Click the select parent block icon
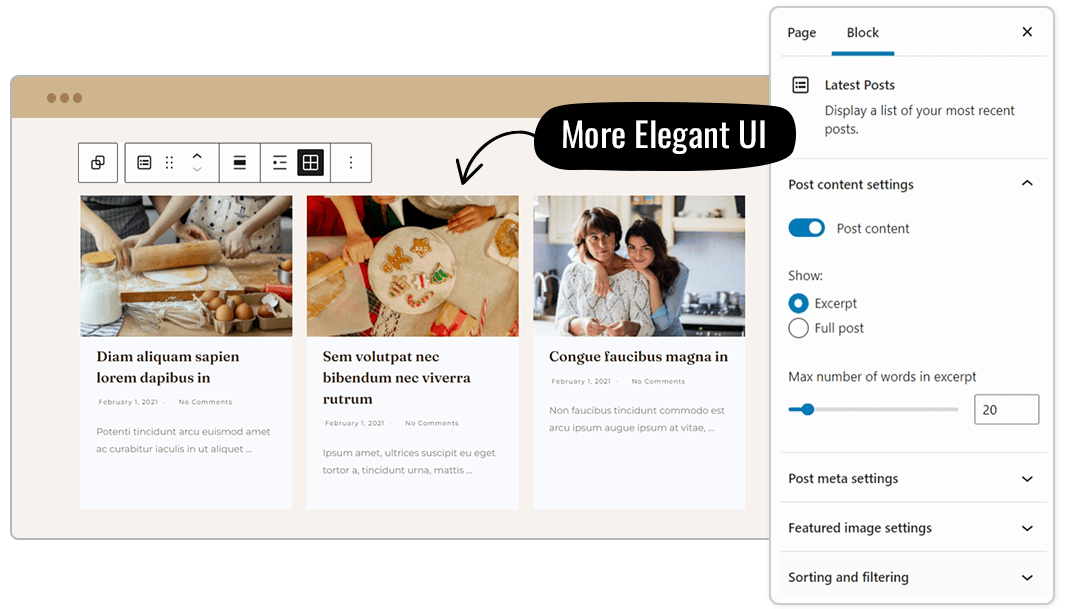 click(98, 163)
